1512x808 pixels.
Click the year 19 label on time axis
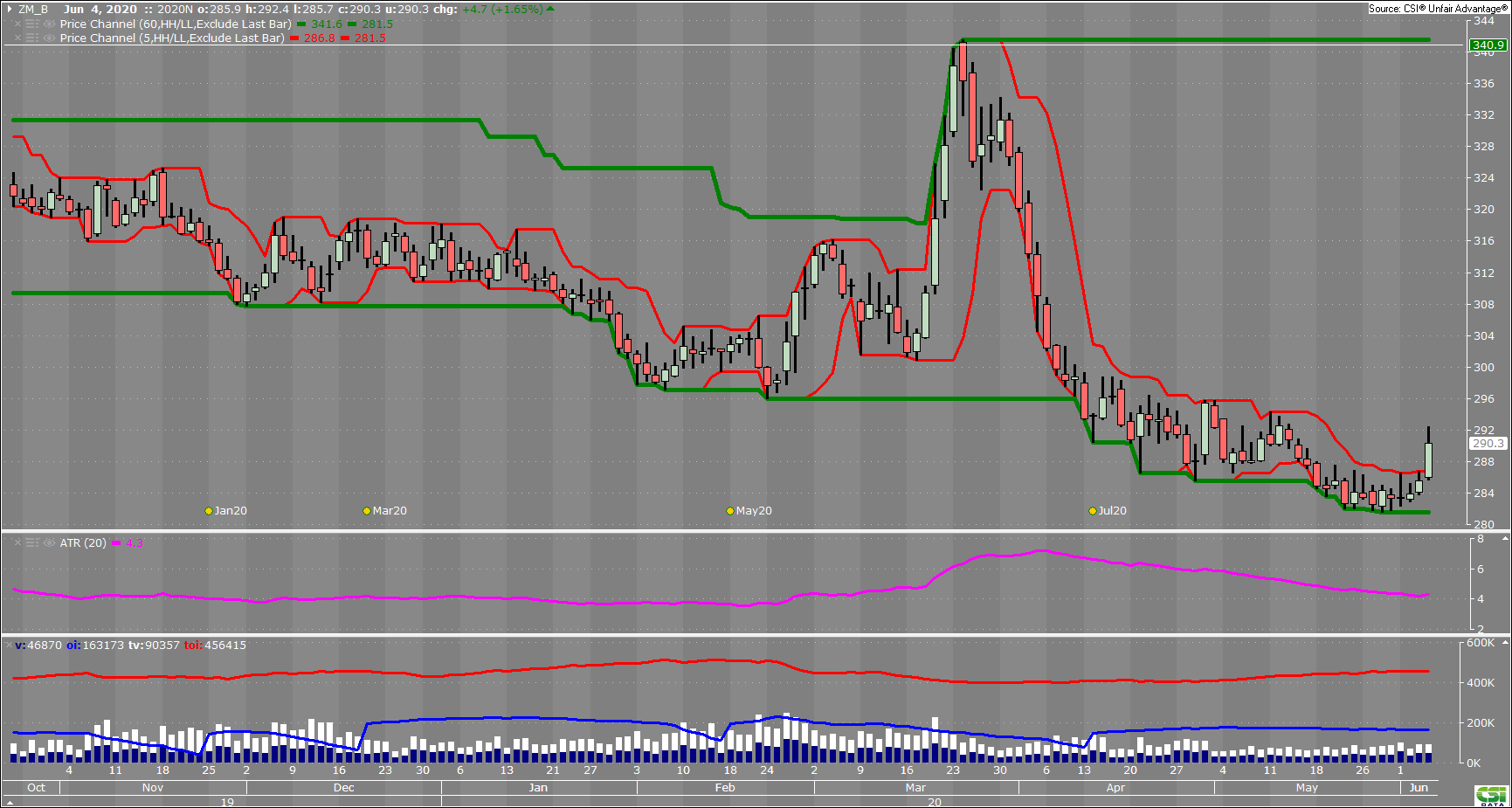pyautogui.click(x=227, y=802)
